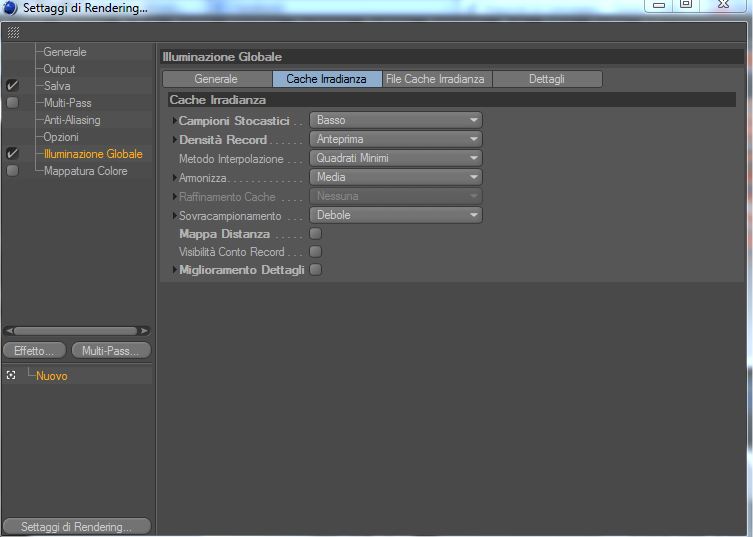753x537 pixels.
Task: Expand the Armonizza disclosure triangle
Action: (175, 178)
